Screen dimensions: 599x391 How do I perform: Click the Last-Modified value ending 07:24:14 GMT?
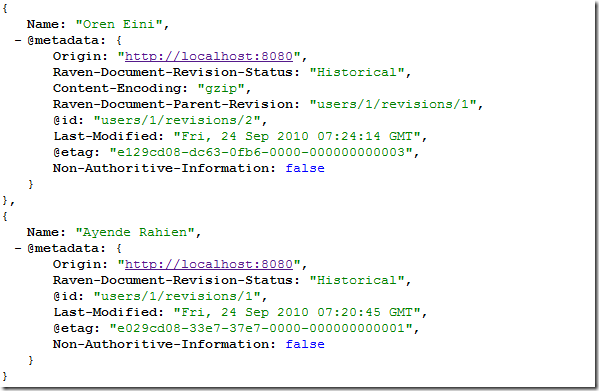(x=297, y=136)
